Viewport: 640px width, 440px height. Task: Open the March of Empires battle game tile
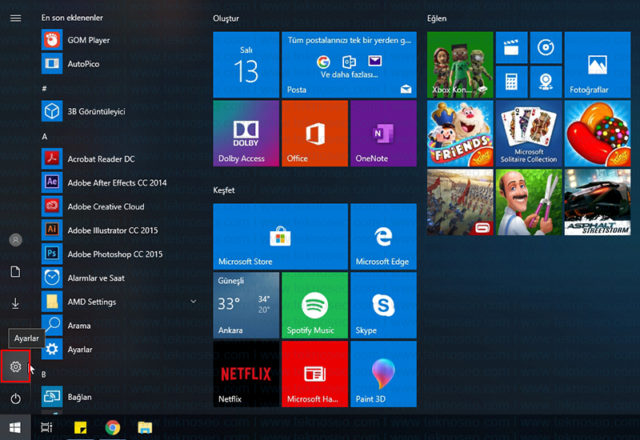(x=460, y=202)
